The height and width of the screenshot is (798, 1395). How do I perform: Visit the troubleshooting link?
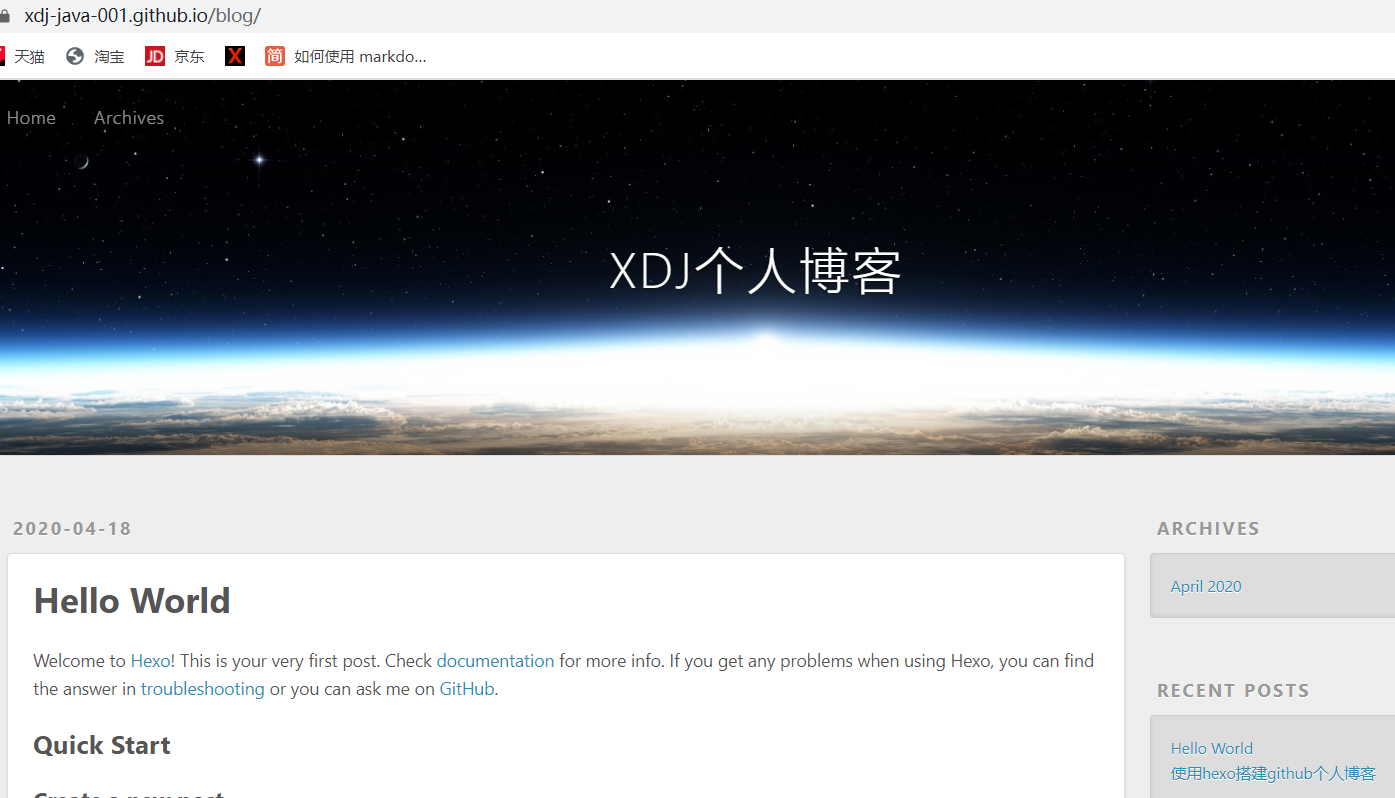(202, 688)
